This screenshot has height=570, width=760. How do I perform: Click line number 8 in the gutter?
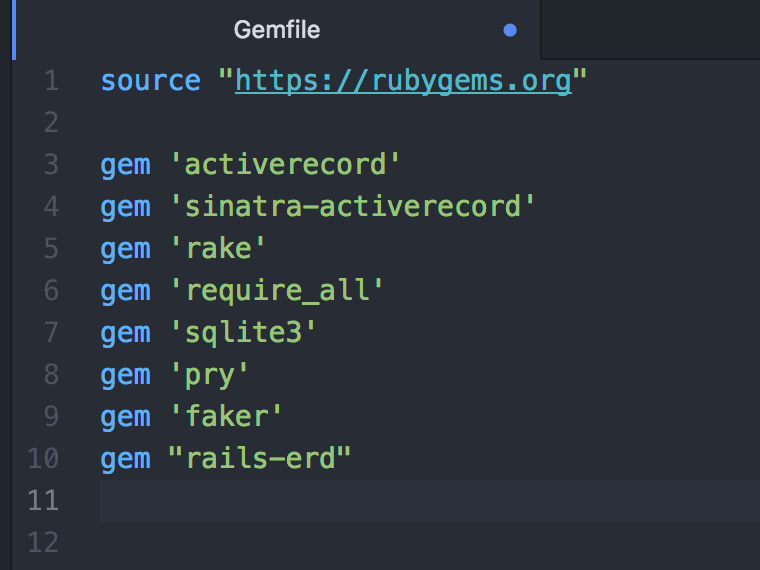click(51, 375)
